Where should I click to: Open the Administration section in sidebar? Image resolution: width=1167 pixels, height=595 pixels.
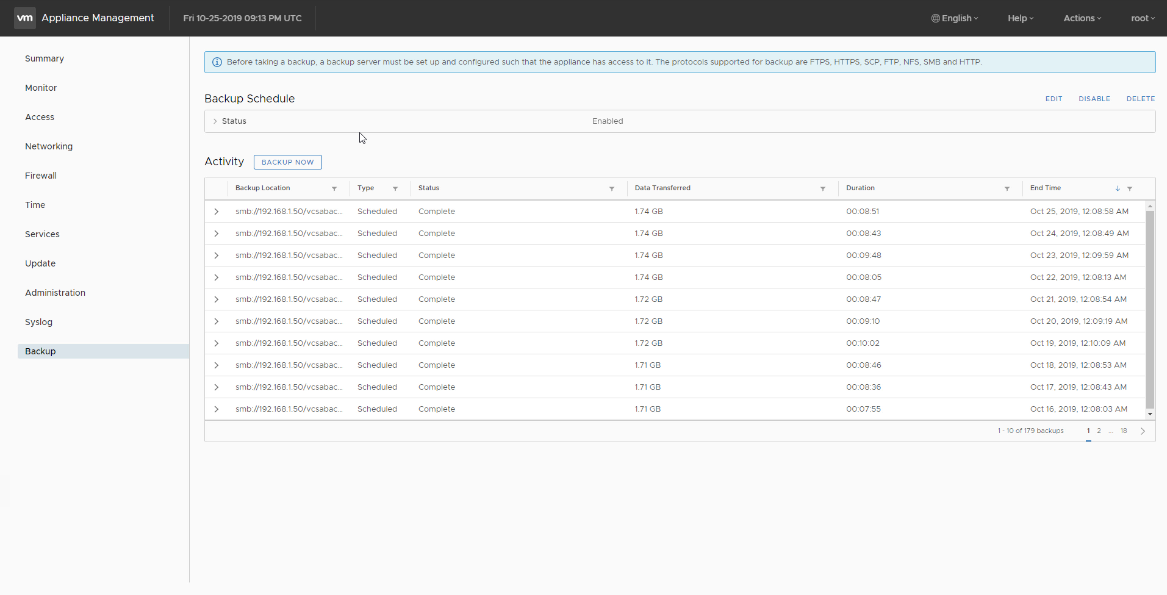(x=55, y=293)
